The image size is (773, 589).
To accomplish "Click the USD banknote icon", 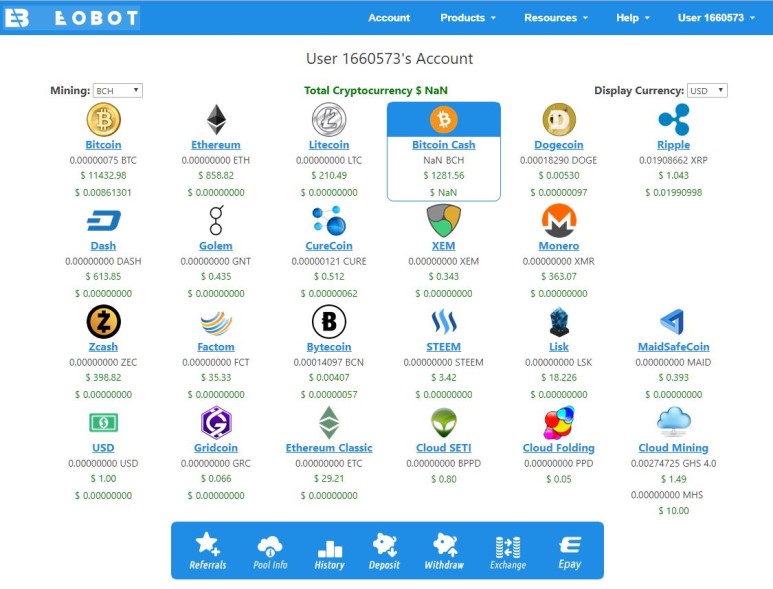I will [104, 422].
